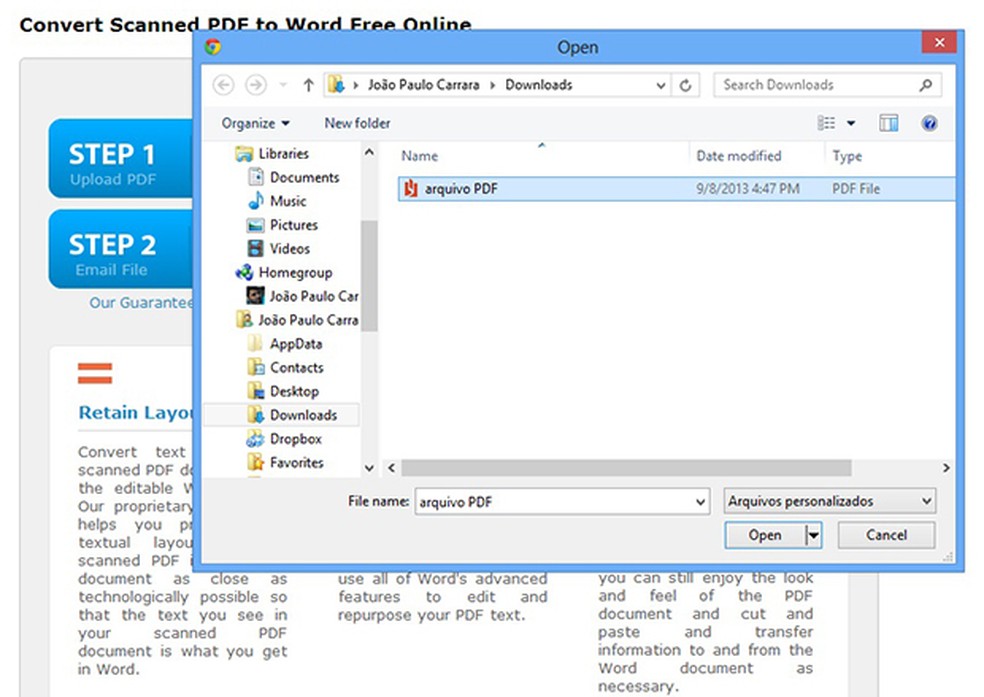The width and height of the screenshot is (984, 697).
Task: Open the Organize dropdown menu
Action: [255, 123]
